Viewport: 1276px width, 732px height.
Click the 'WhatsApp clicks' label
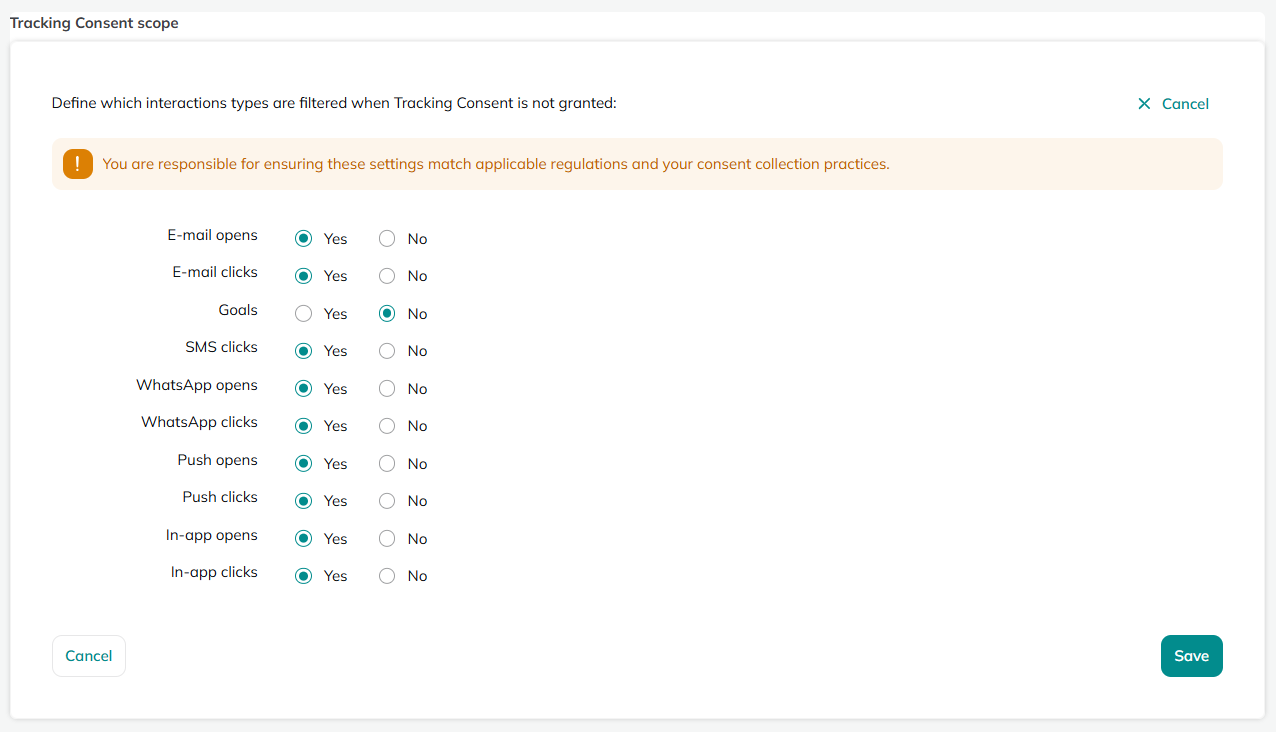coord(199,422)
